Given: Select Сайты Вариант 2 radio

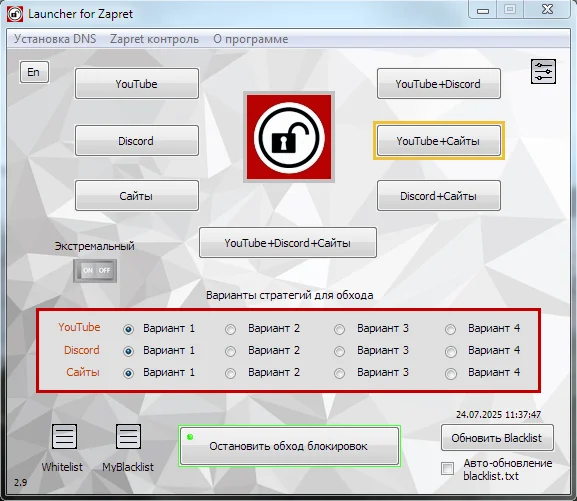Looking at the screenshot, I should 230,374.
